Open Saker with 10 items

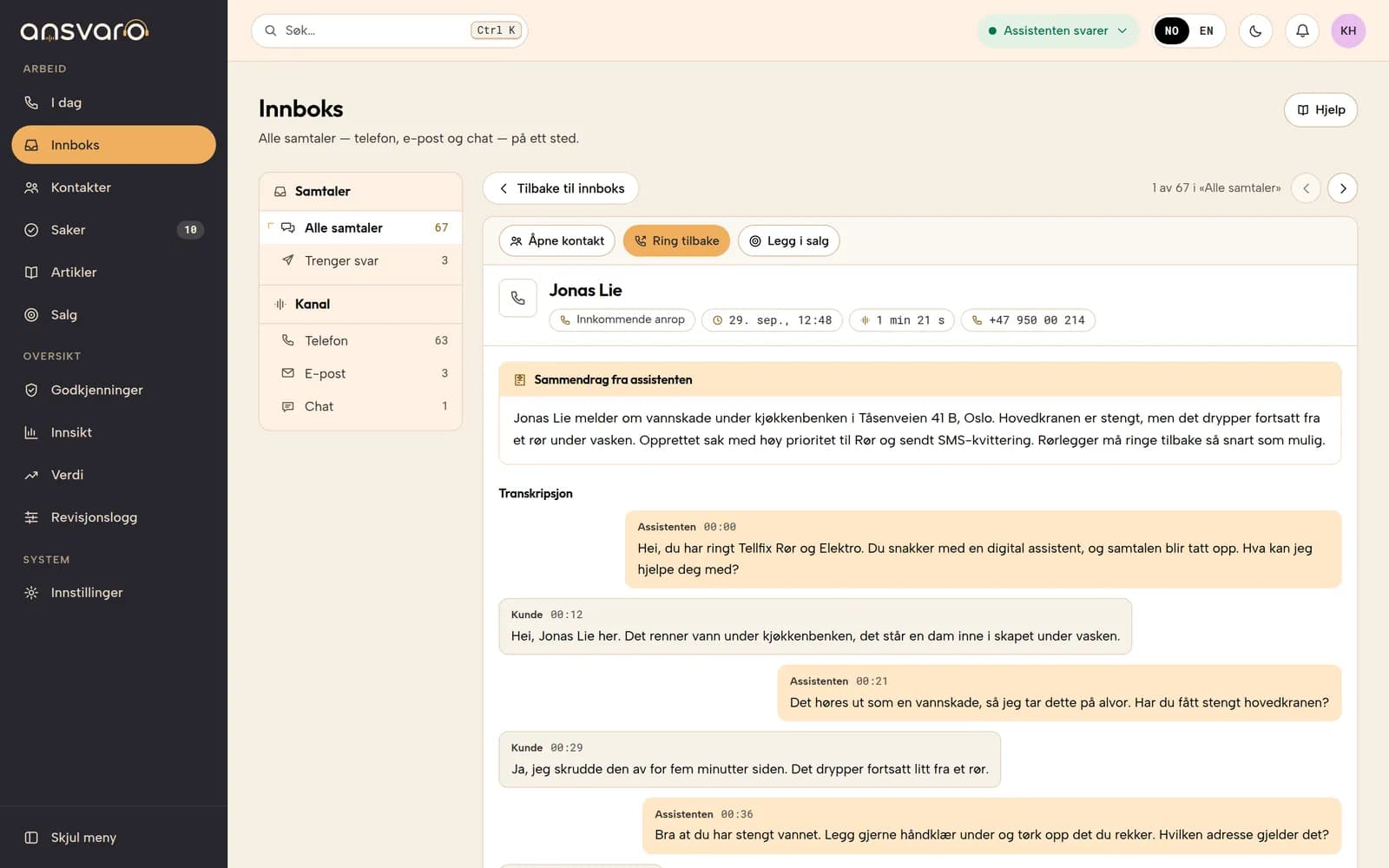pos(114,230)
